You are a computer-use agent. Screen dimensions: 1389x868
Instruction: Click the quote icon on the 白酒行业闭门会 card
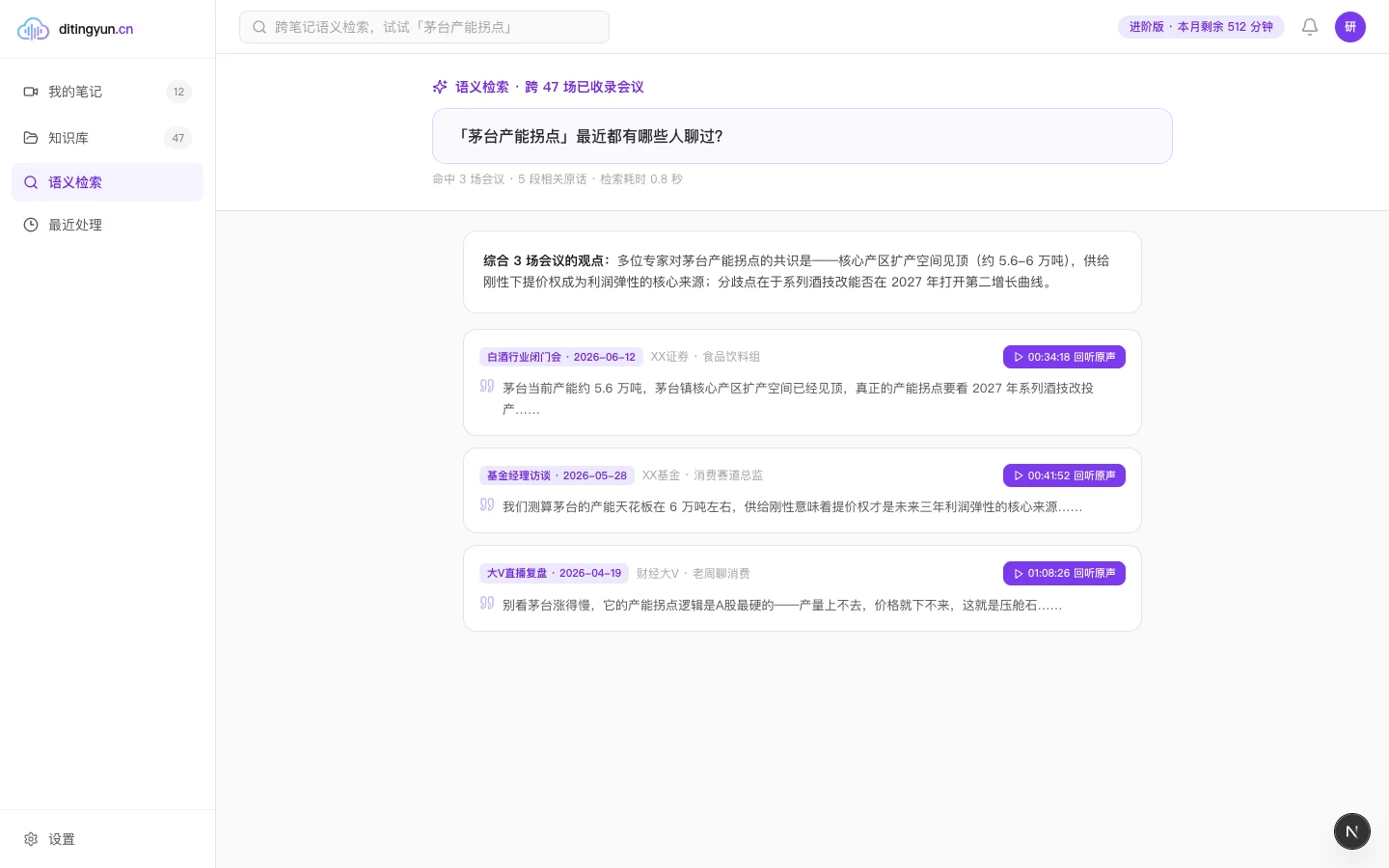(487, 386)
